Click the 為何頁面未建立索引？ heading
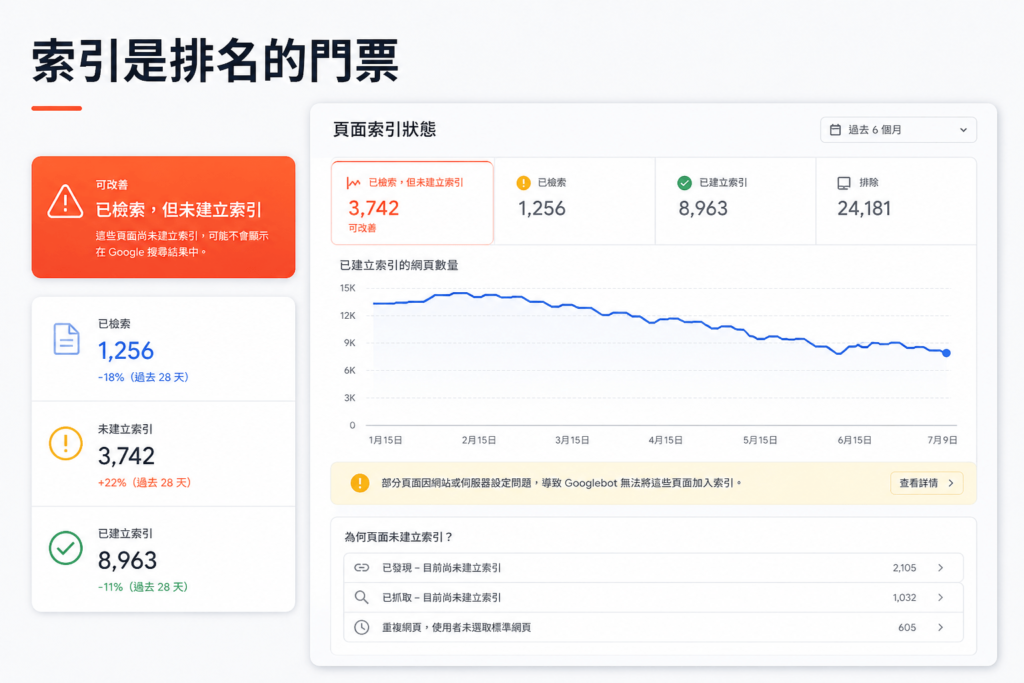The height and width of the screenshot is (683, 1024). [398, 537]
